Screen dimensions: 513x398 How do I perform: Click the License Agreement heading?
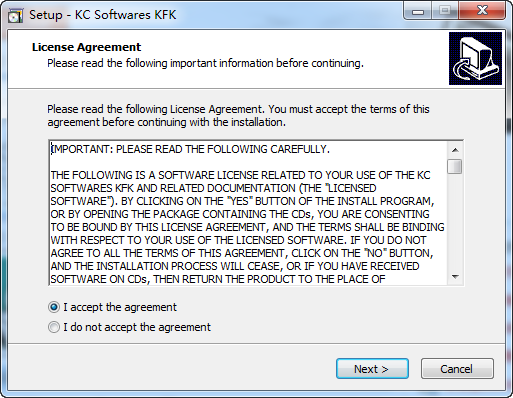pyautogui.click(x=86, y=47)
